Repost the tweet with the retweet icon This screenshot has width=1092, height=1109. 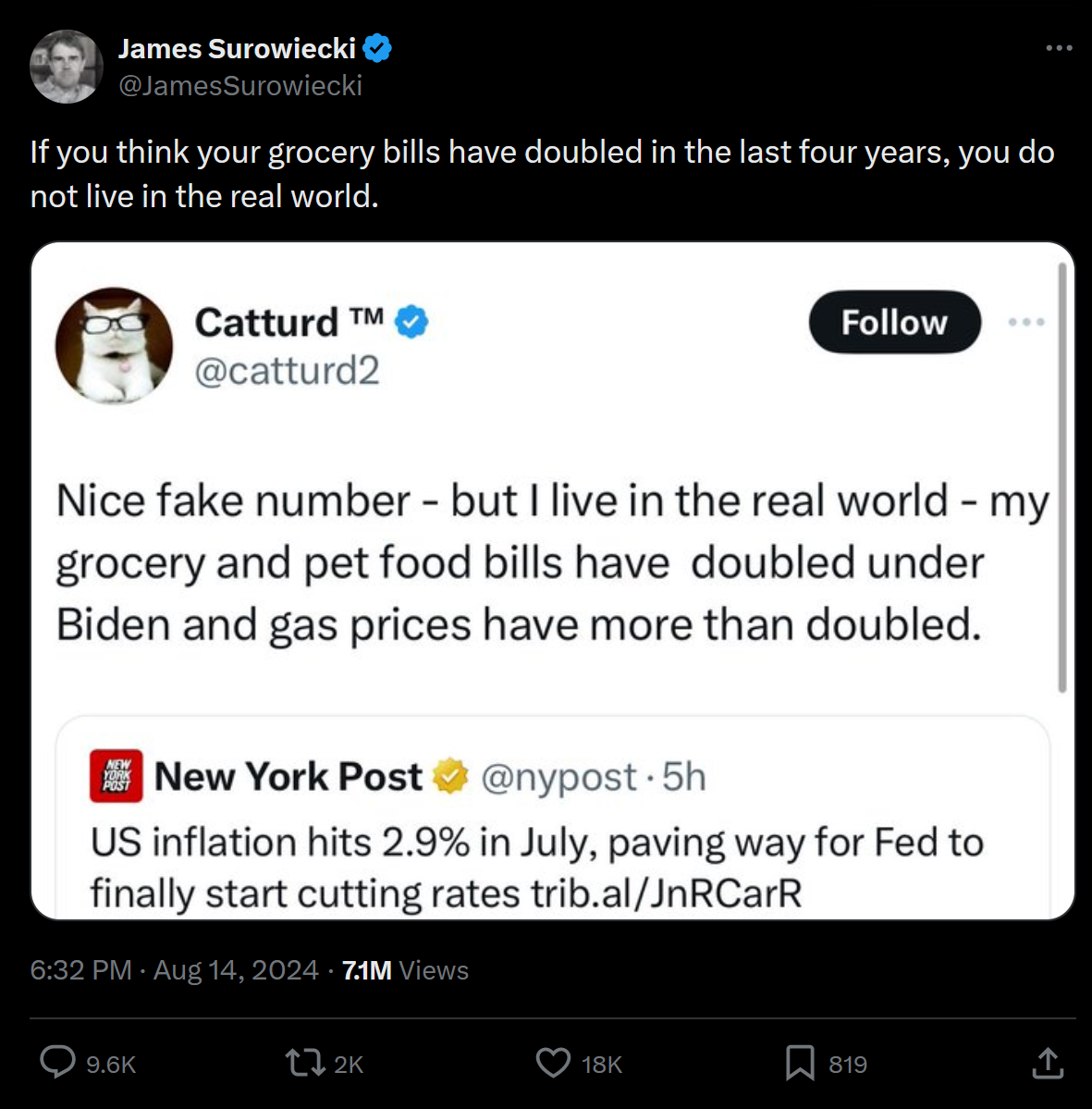click(x=305, y=1063)
